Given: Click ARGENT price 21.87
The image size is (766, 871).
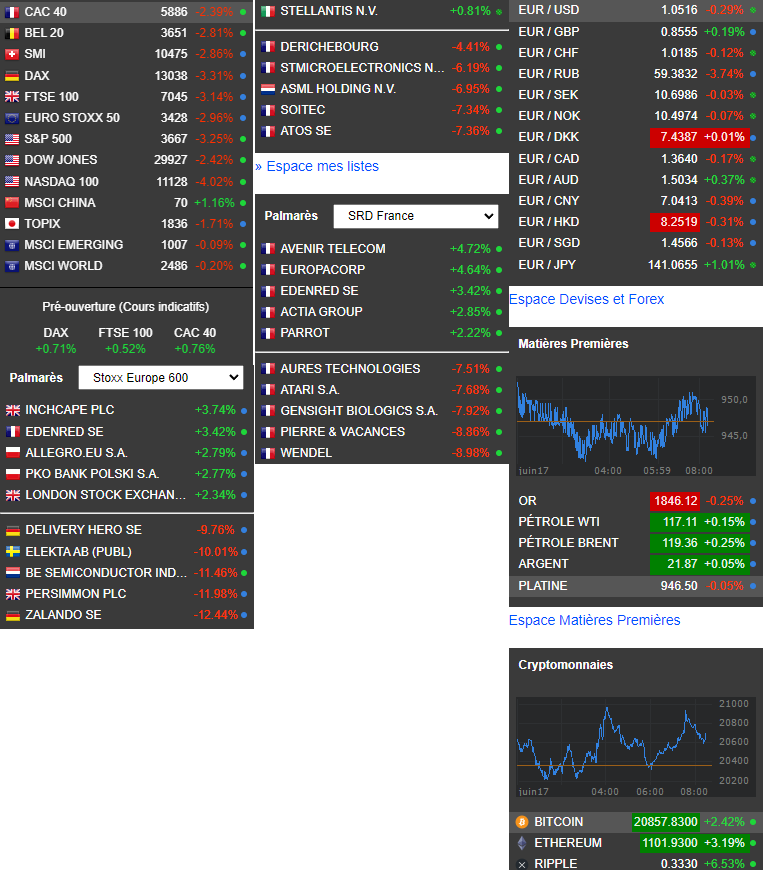Looking at the screenshot, I should (x=682, y=564).
